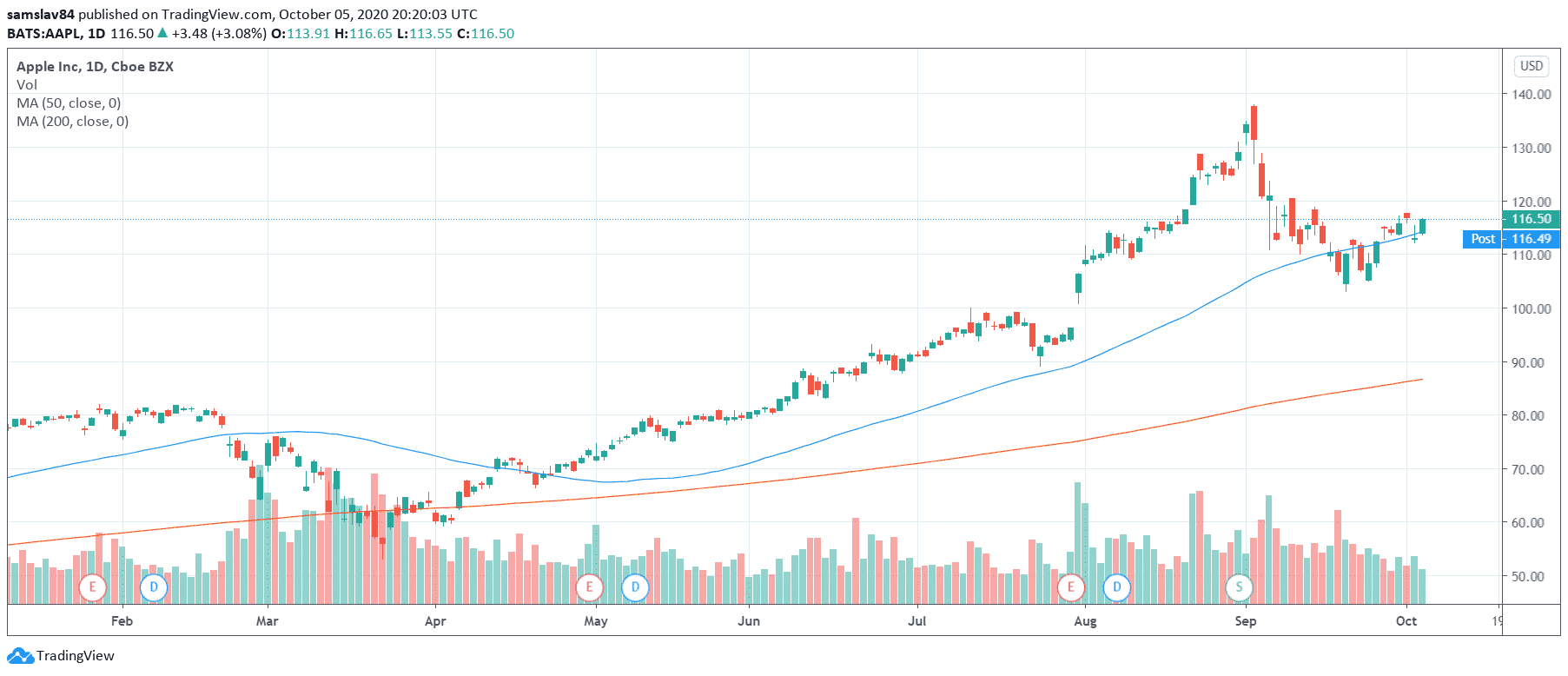Open the USD currency selector
1568x676 pixels.
click(1531, 66)
